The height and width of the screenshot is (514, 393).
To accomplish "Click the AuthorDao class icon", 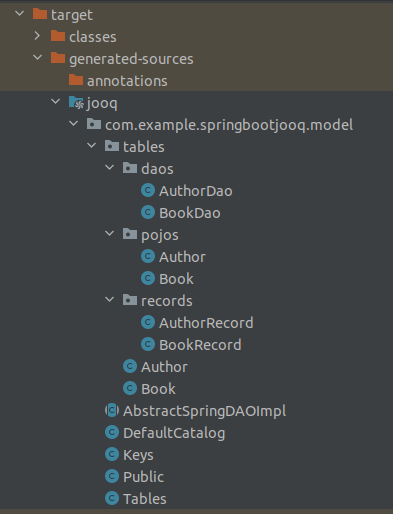I will (x=148, y=191).
